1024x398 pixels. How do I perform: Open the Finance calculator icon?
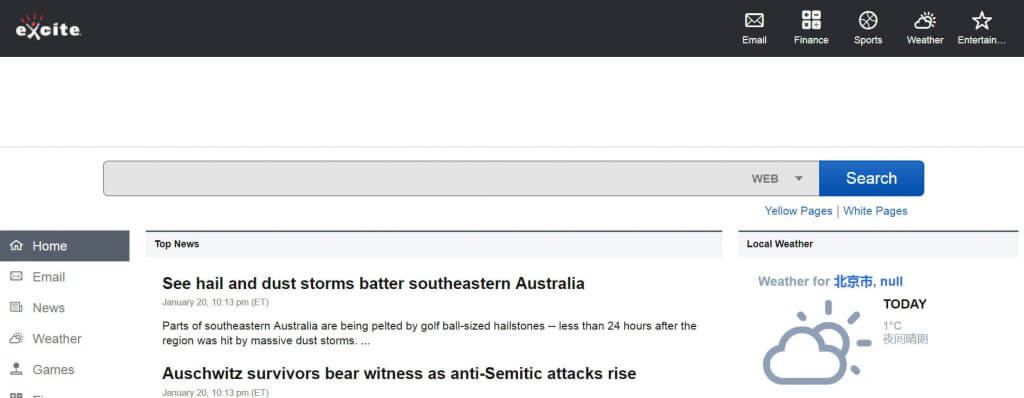(811, 20)
